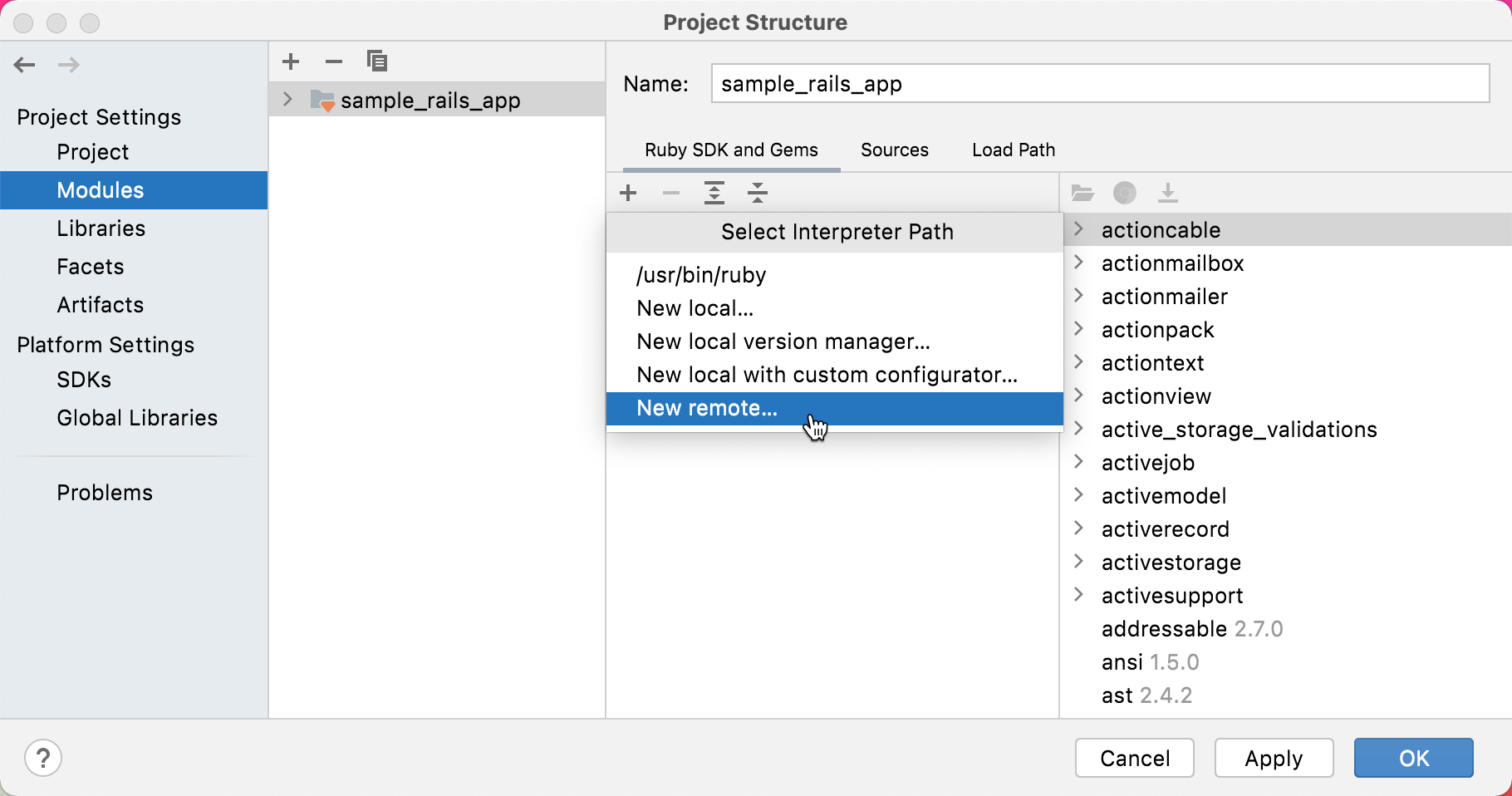Cancel the Project Structure dialog
Screen dimensions: 1512x796
1134,758
